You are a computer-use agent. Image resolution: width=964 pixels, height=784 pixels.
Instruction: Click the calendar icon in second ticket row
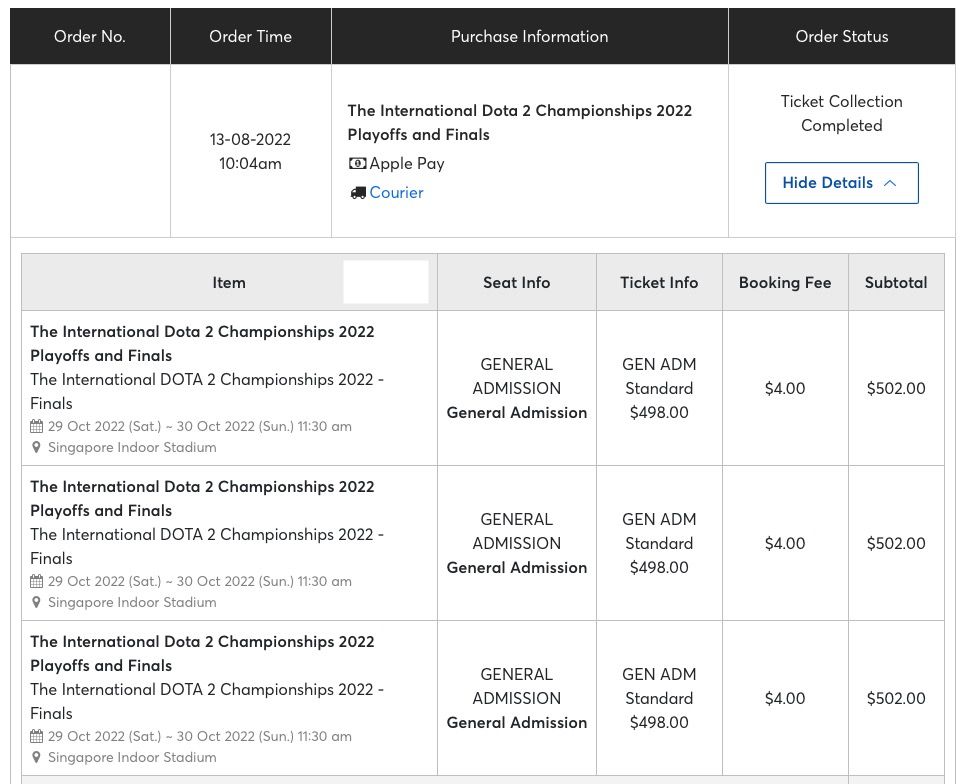coord(37,580)
